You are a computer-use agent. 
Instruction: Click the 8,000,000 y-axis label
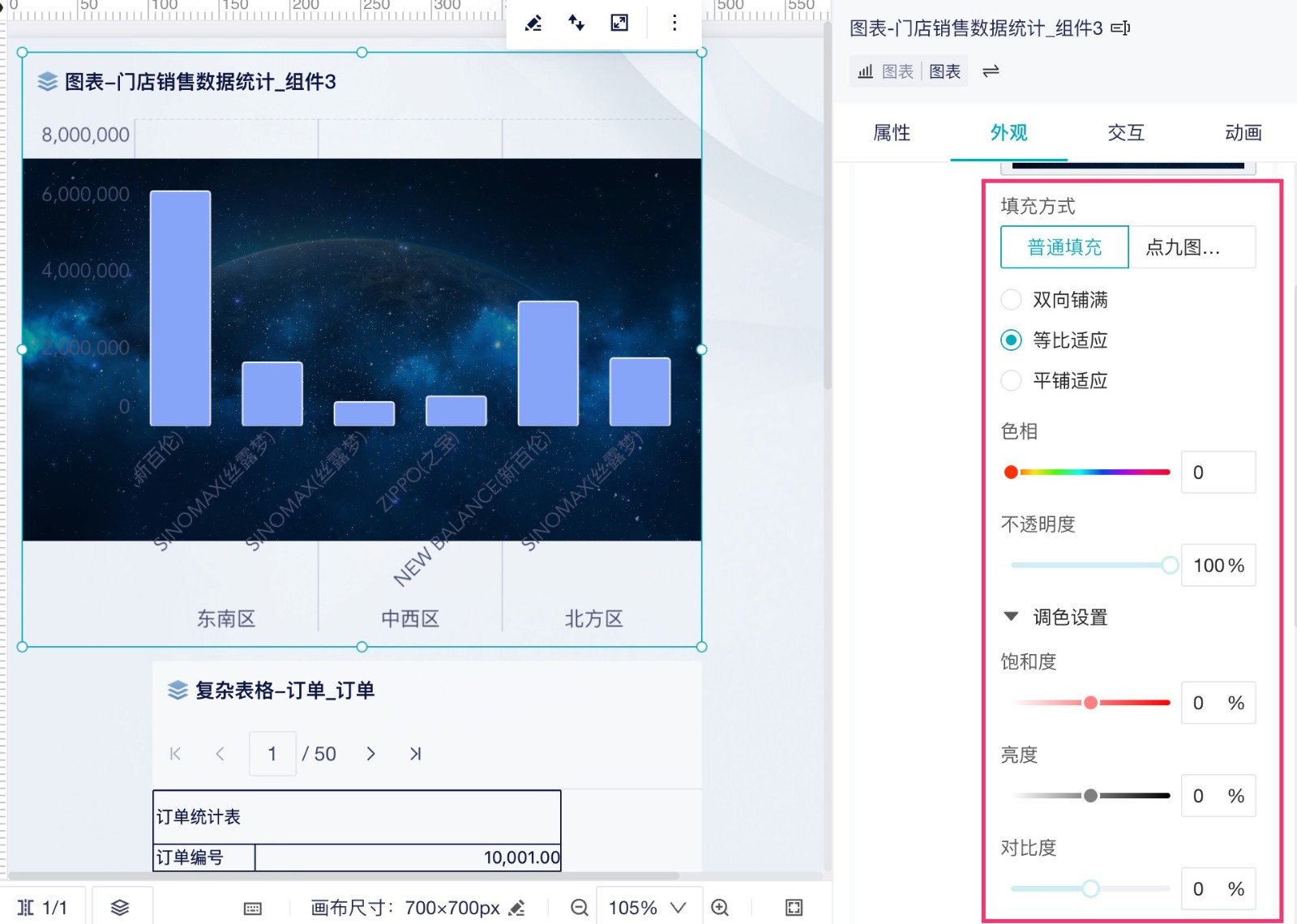(85, 135)
